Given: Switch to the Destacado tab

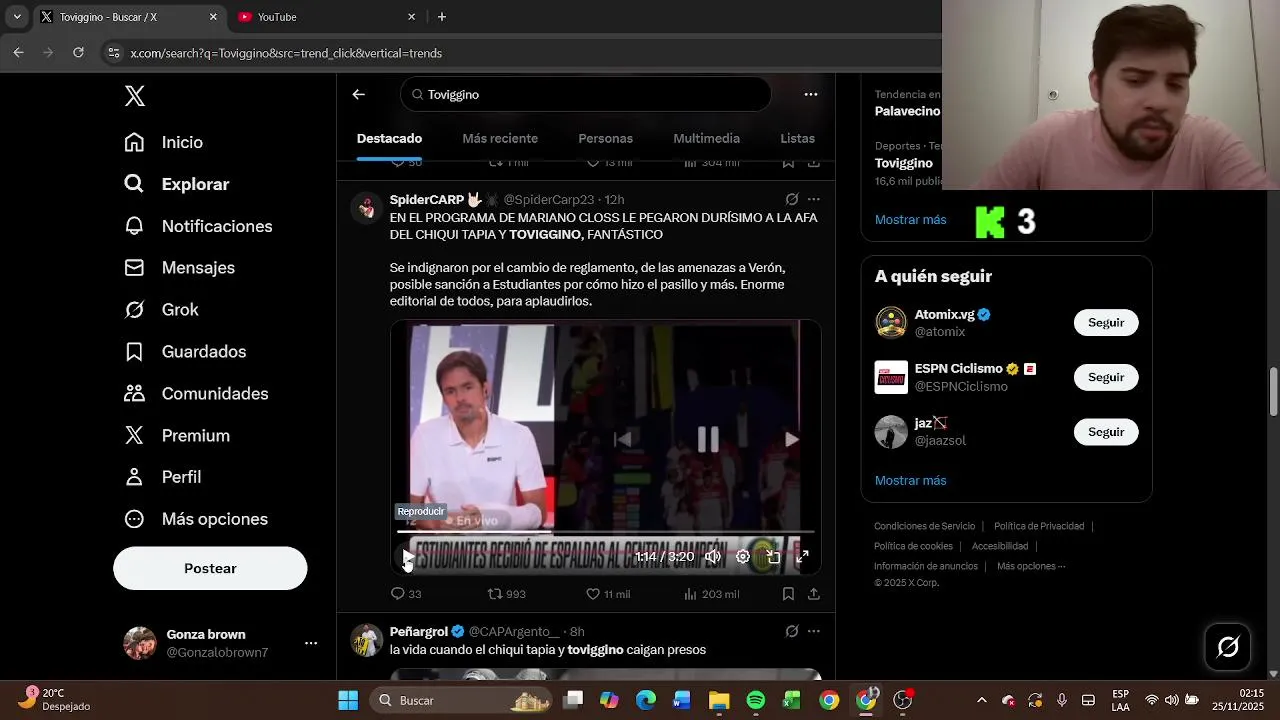Looking at the screenshot, I should (389, 138).
